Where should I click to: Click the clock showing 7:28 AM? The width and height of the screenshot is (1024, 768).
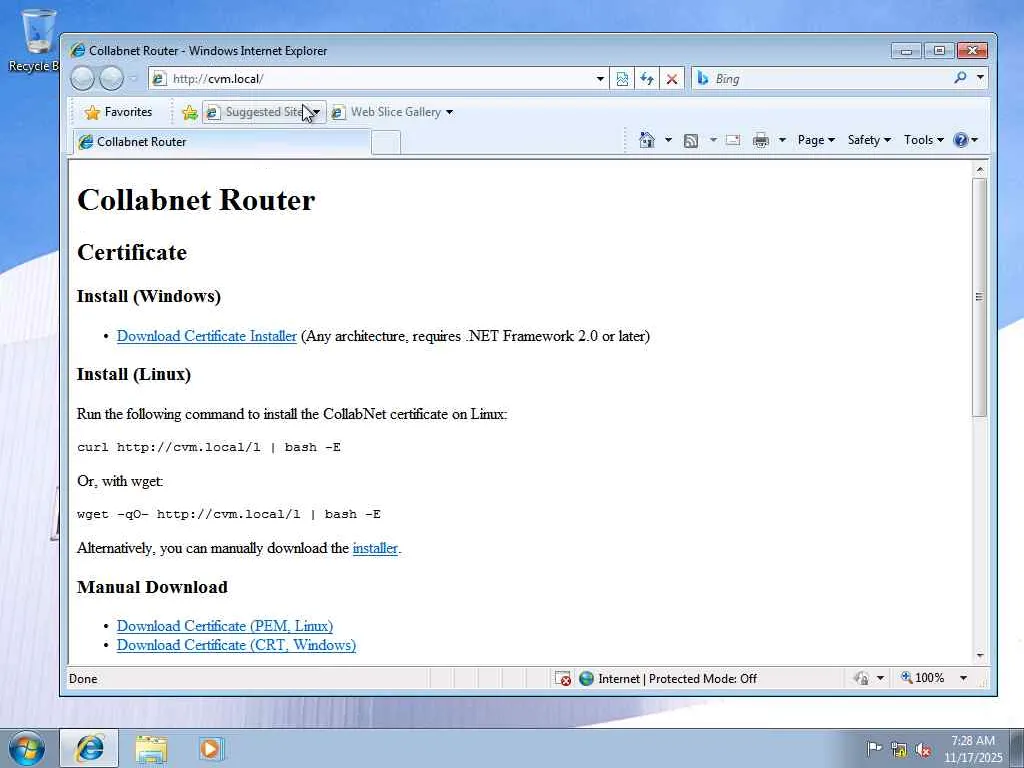coord(973,749)
